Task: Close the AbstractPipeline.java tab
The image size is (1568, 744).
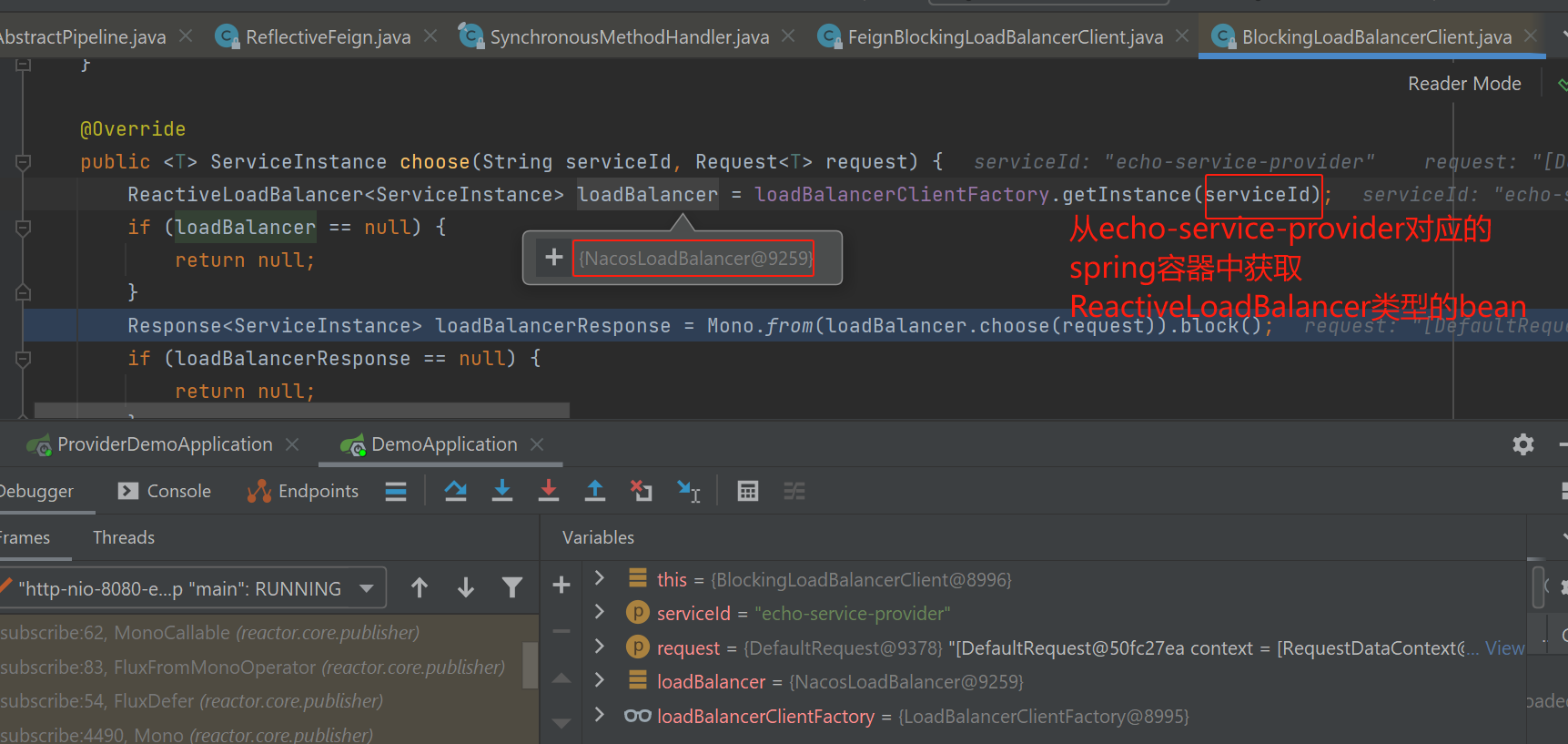Action: coord(186,36)
